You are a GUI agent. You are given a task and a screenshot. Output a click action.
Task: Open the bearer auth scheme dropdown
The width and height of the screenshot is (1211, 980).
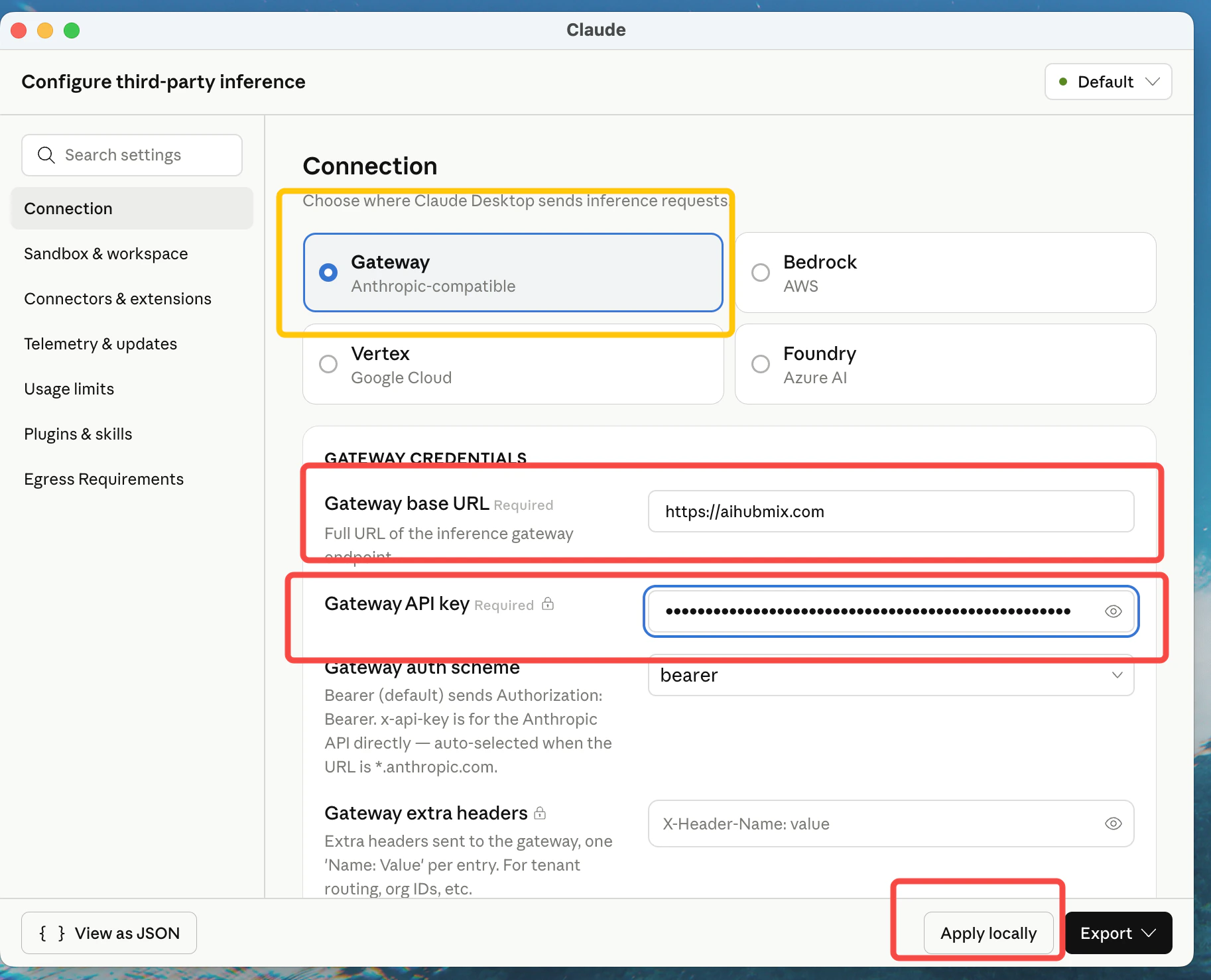coord(891,675)
